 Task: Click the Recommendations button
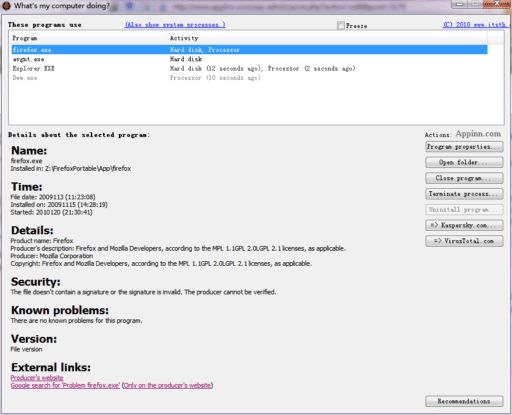pyautogui.click(x=464, y=401)
